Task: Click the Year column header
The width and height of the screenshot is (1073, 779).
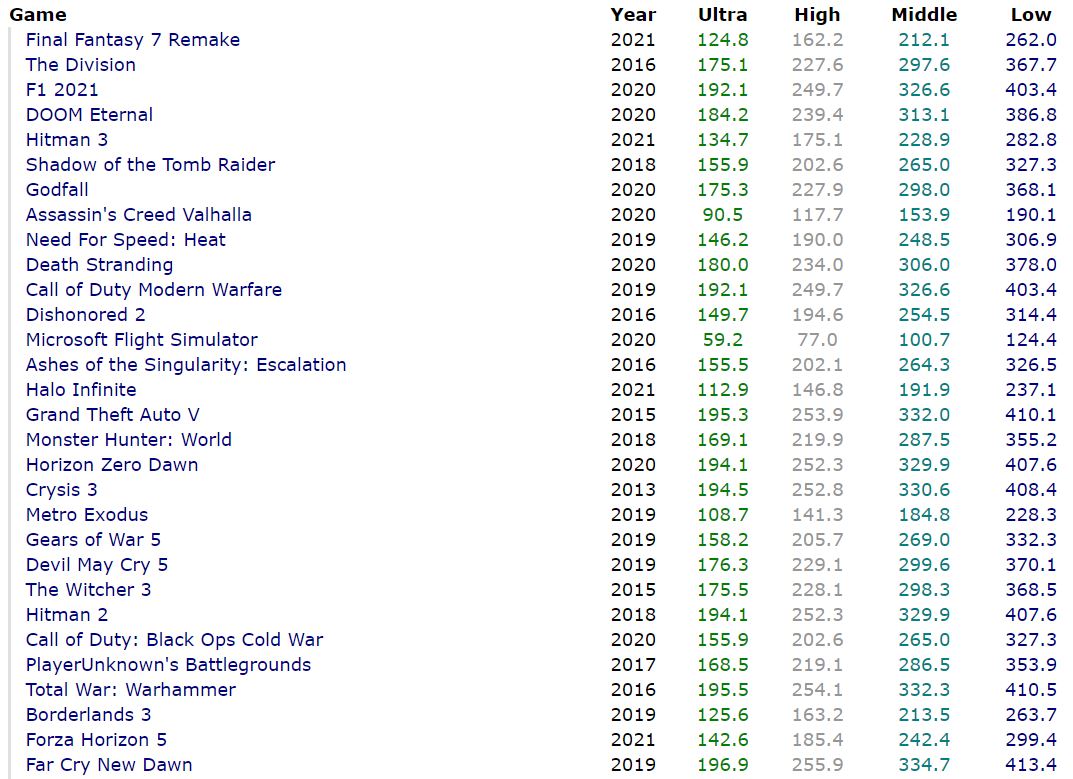Action: [x=633, y=14]
